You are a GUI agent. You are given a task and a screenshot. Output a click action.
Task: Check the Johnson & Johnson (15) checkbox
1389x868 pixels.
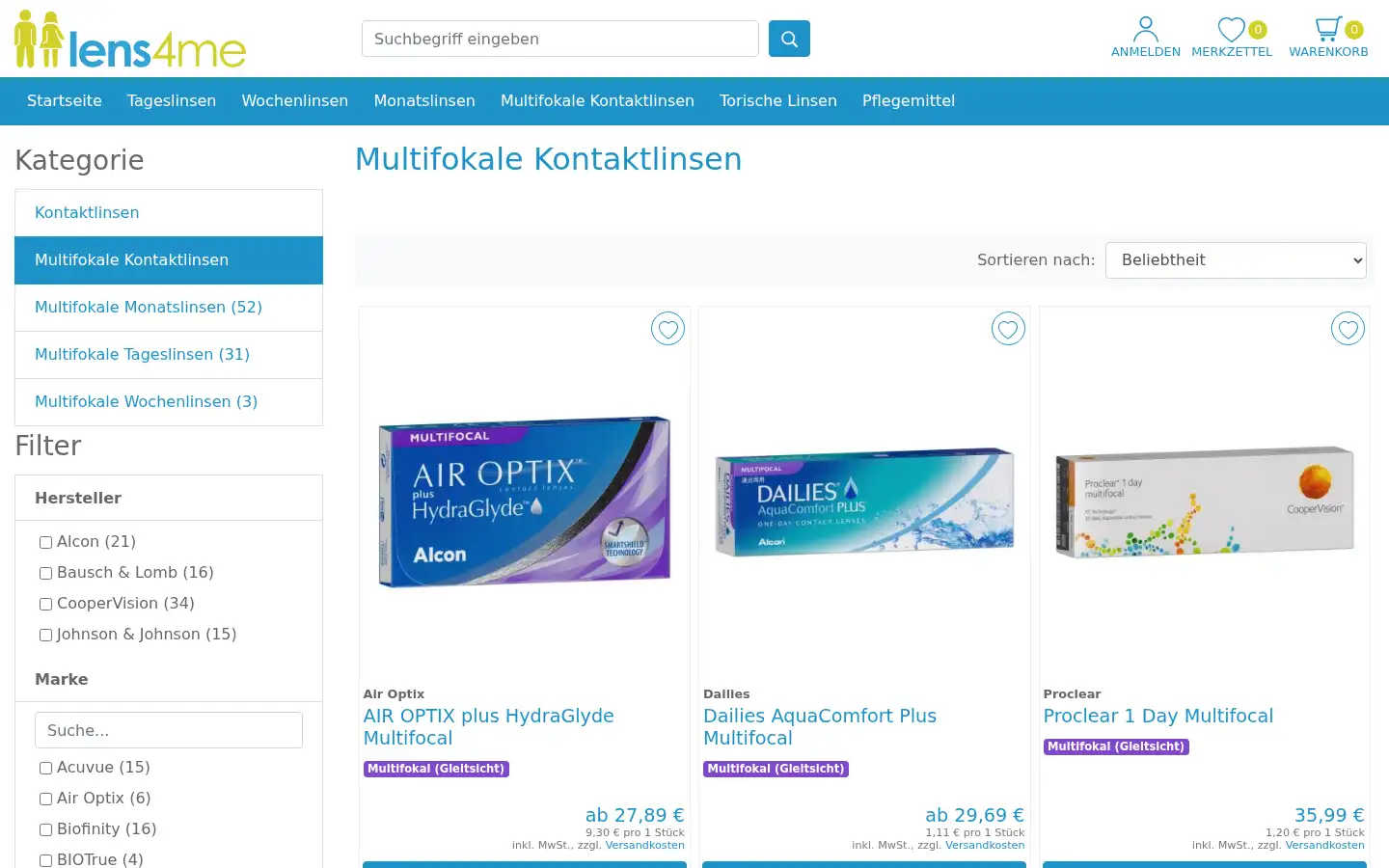(45, 635)
